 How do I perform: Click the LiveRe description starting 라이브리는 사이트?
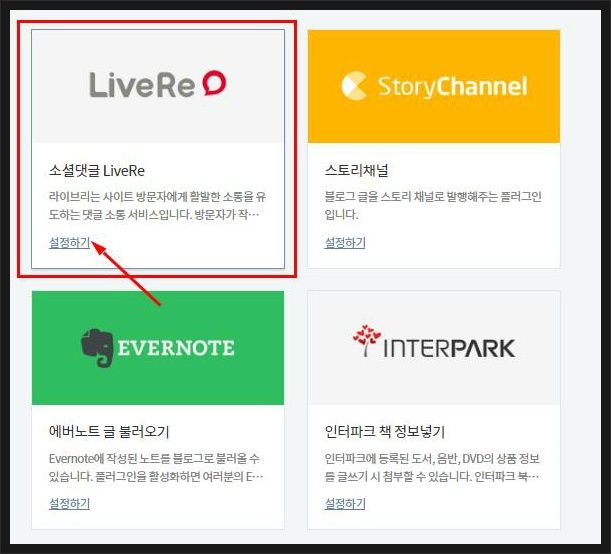point(157,205)
